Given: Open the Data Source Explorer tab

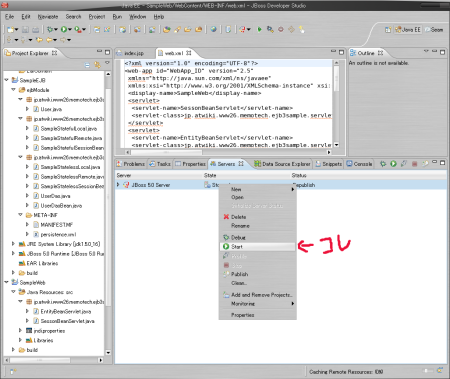Looking at the screenshot, I should [x=283, y=164].
